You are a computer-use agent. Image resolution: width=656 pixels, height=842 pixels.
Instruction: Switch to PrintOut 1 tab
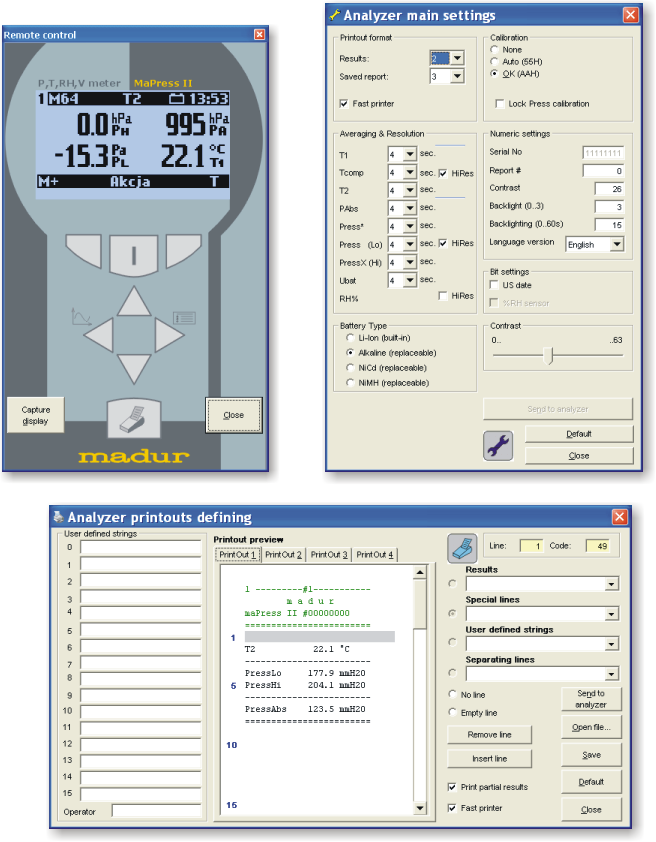coord(238,555)
